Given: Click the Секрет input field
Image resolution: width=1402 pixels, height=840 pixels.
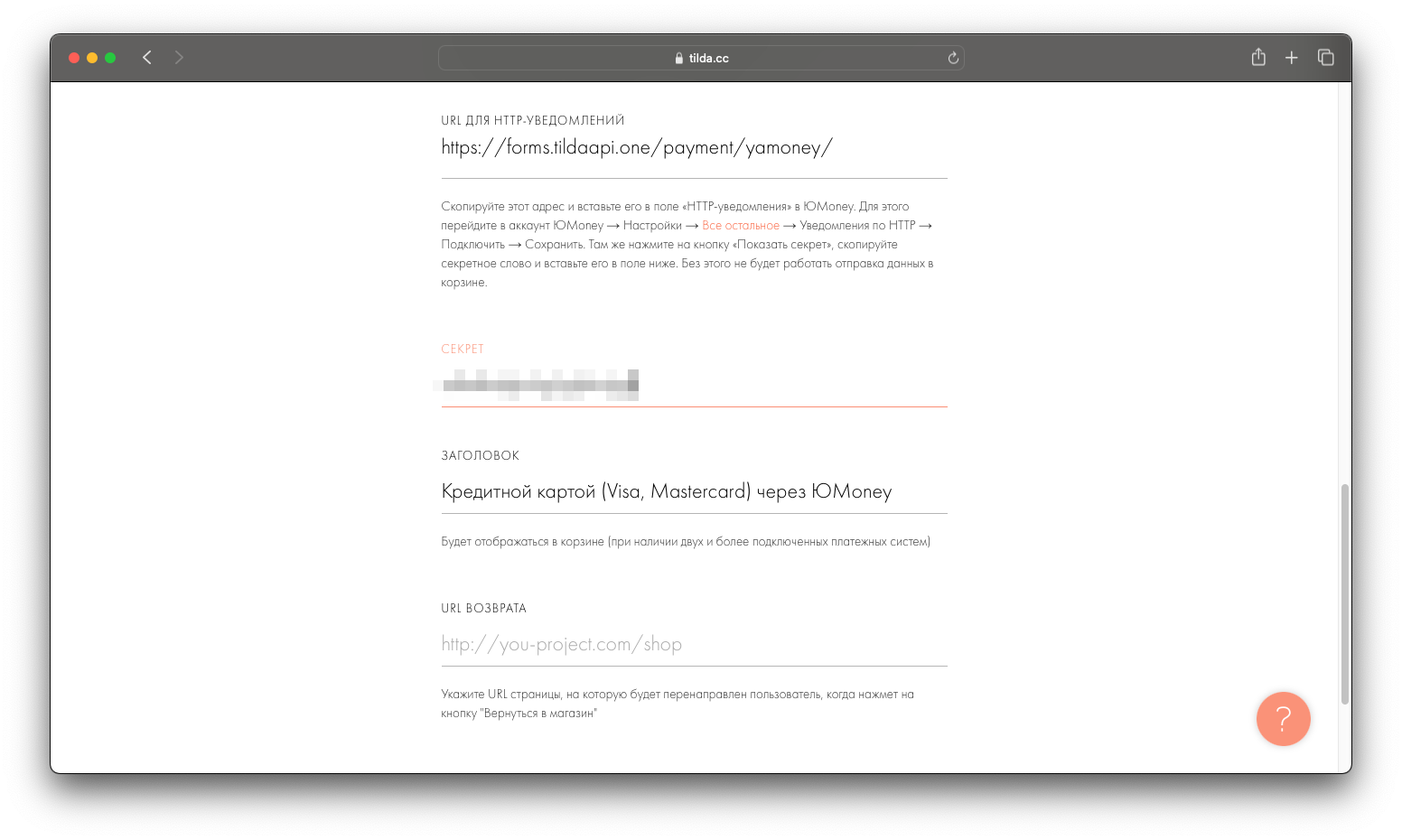Looking at the screenshot, I should (694, 385).
